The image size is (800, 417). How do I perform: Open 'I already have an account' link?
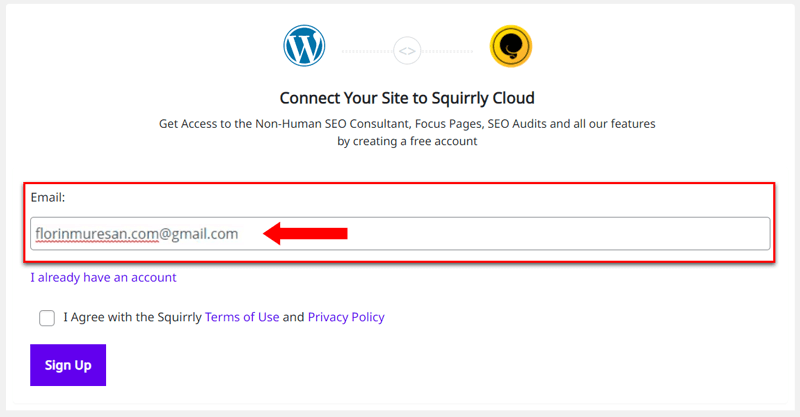pyautogui.click(x=103, y=277)
